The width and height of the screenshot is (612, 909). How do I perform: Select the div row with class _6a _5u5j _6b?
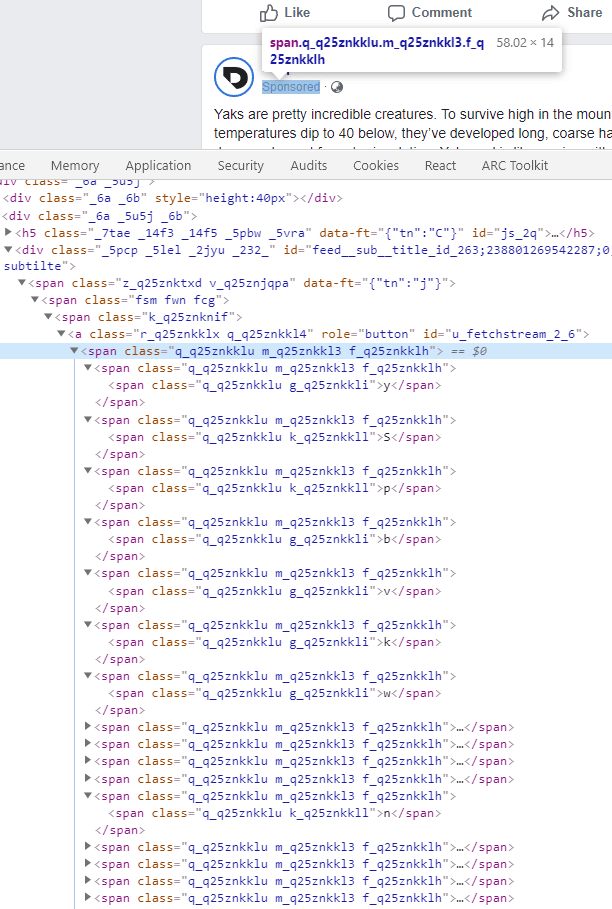pyautogui.click(x=100, y=216)
